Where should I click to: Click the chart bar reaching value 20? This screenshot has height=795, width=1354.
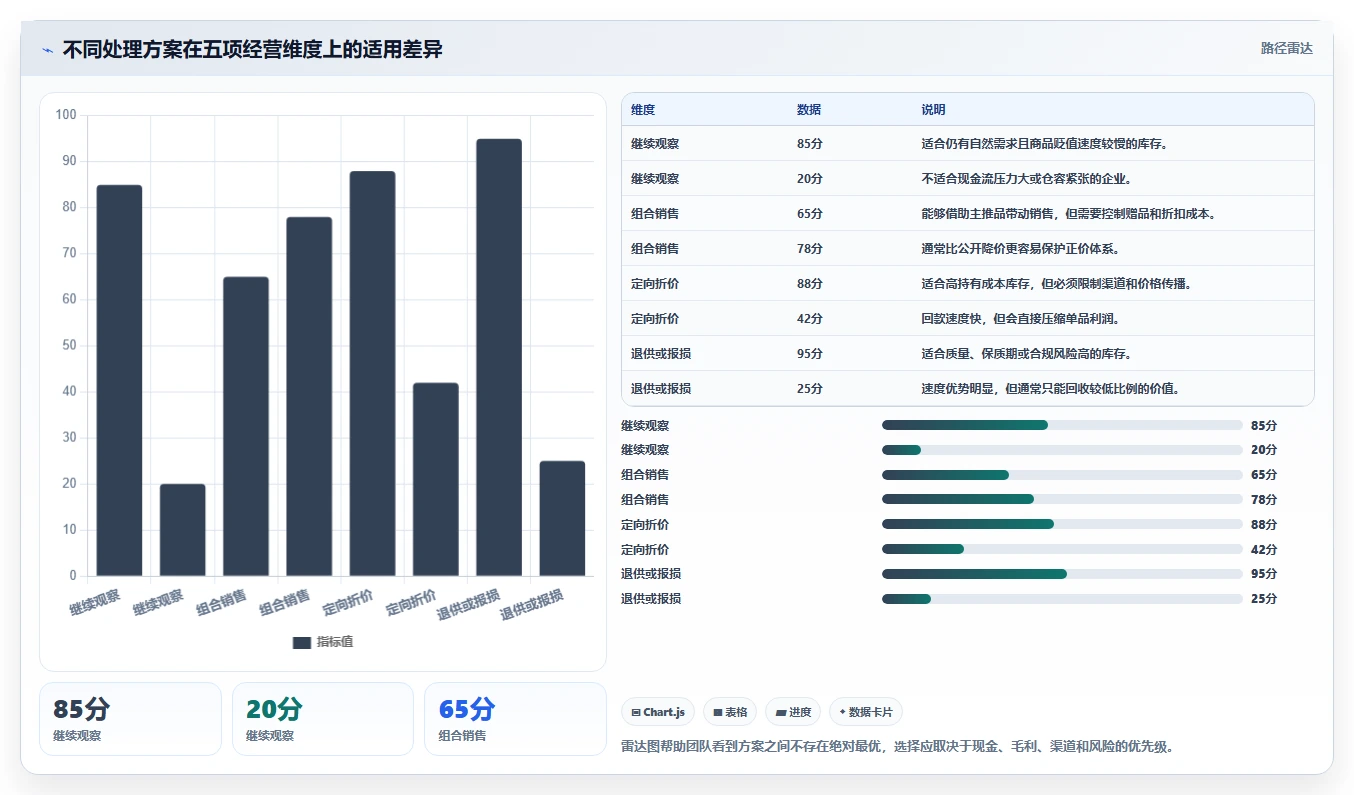point(182,530)
